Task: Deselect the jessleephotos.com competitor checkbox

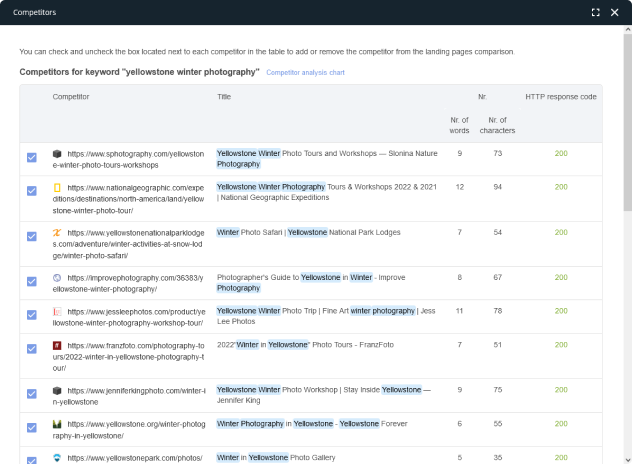Action: click(x=32, y=315)
